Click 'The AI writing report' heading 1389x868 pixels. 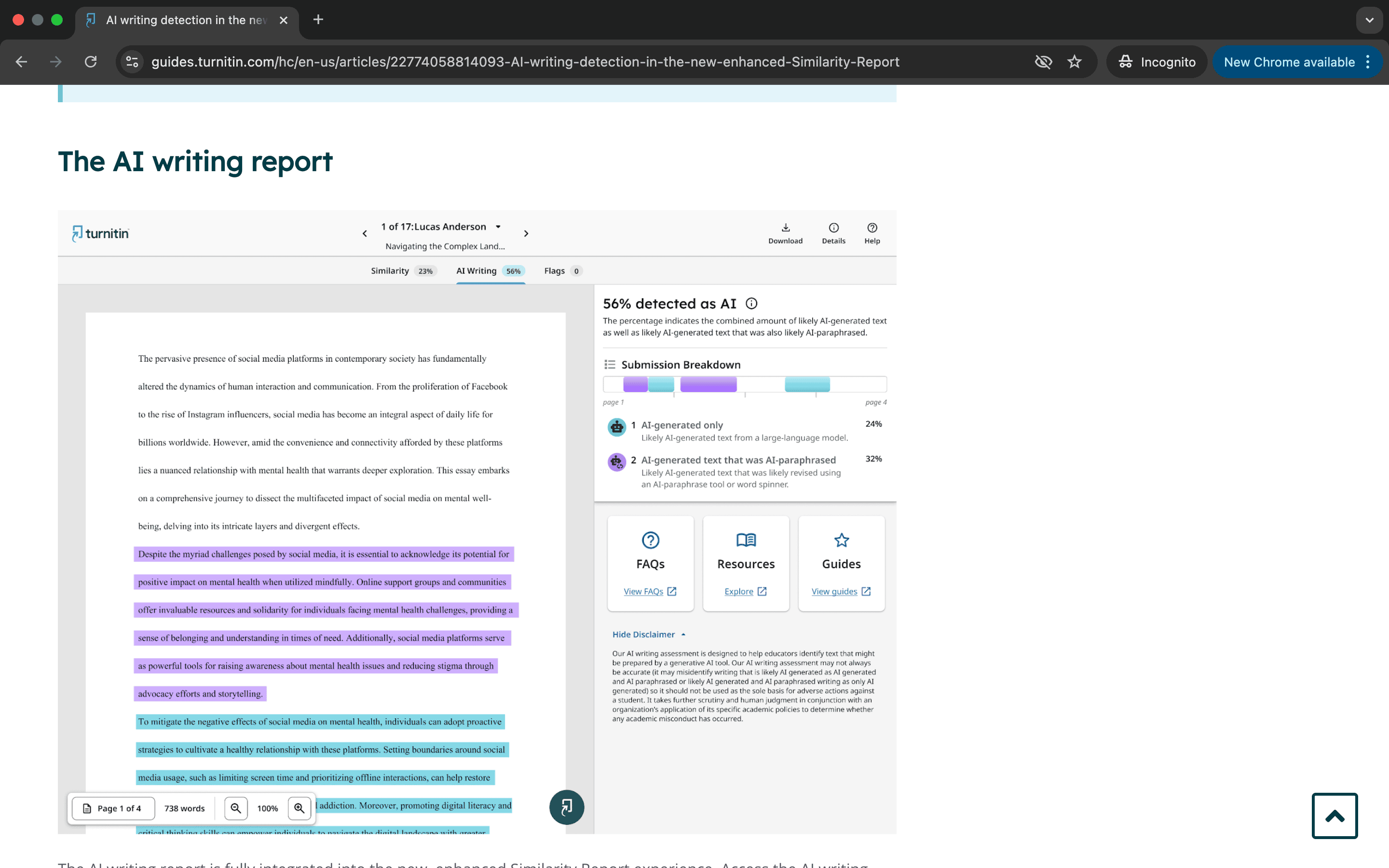point(195,162)
